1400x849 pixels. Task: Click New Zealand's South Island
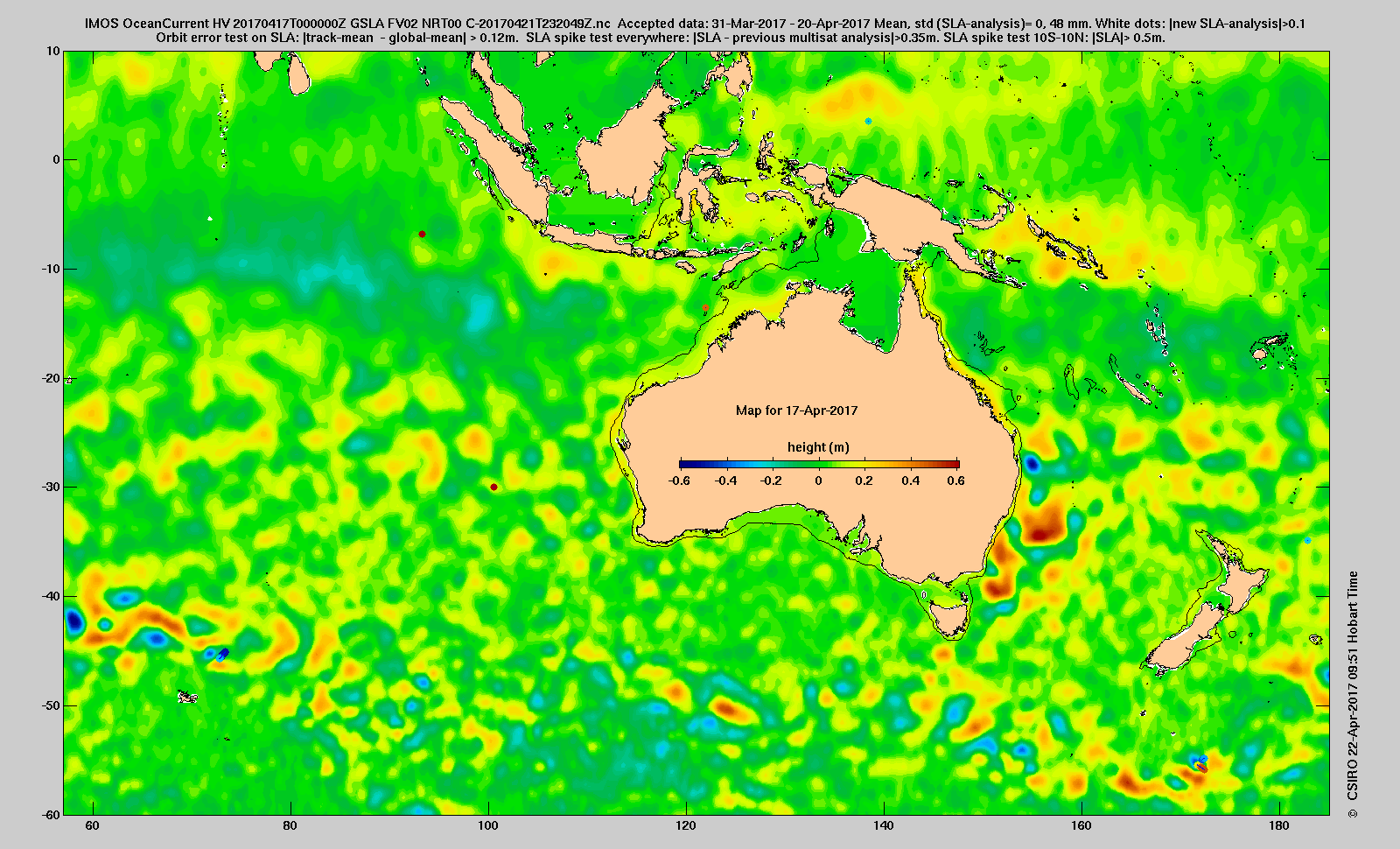point(1186,637)
